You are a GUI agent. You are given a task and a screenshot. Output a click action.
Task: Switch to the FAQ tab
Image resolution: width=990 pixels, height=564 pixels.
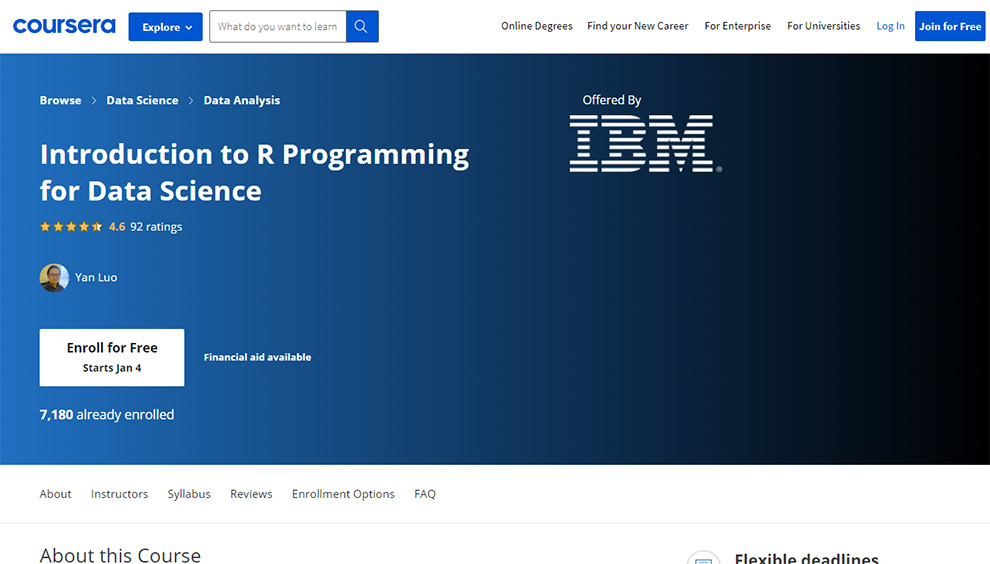point(425,494)
